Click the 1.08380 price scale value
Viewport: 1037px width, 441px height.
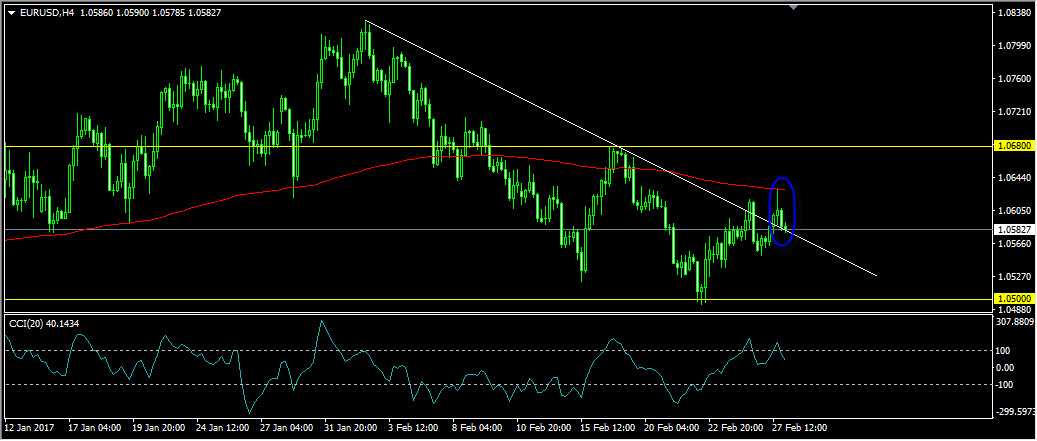point(1016,13)
